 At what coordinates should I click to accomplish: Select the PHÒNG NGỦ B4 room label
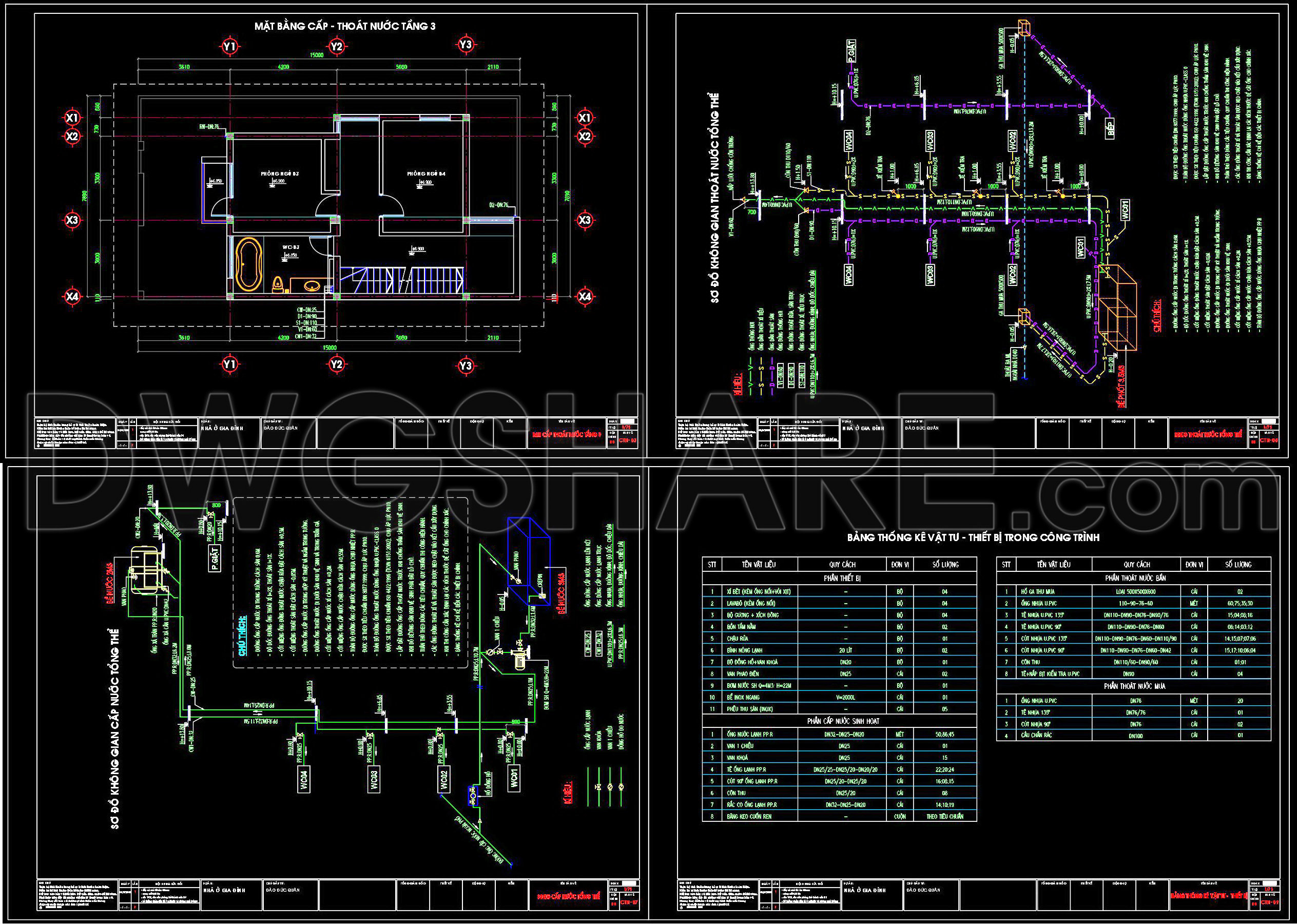tap(426, 174)
